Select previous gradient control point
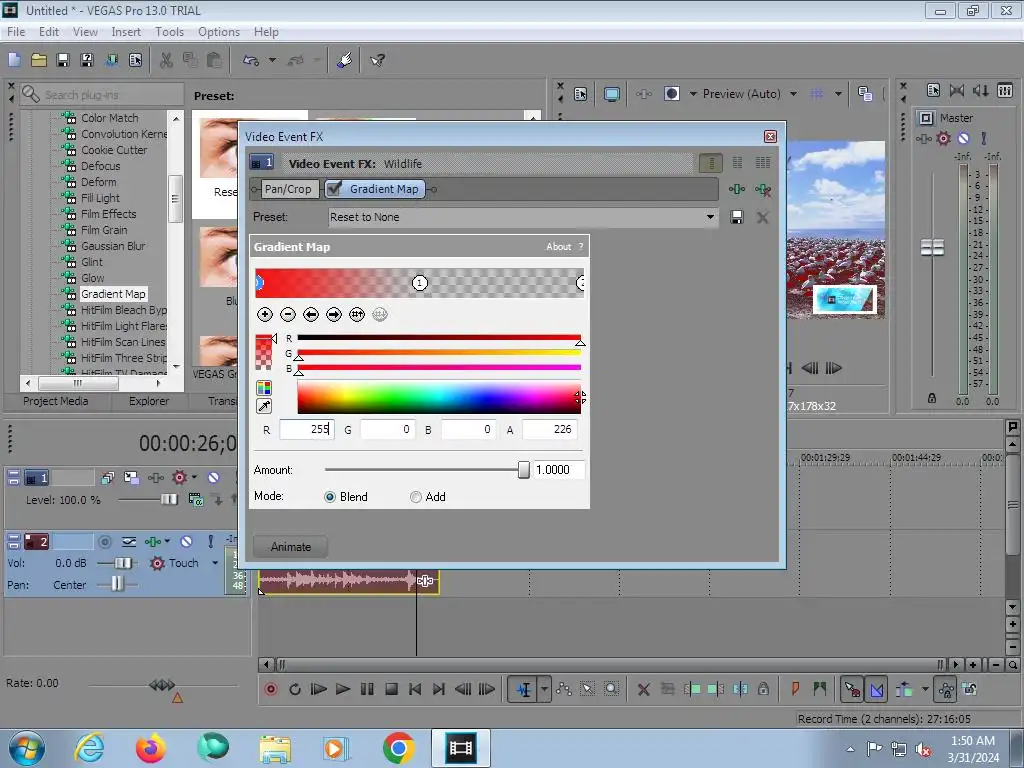 point(311,315)
